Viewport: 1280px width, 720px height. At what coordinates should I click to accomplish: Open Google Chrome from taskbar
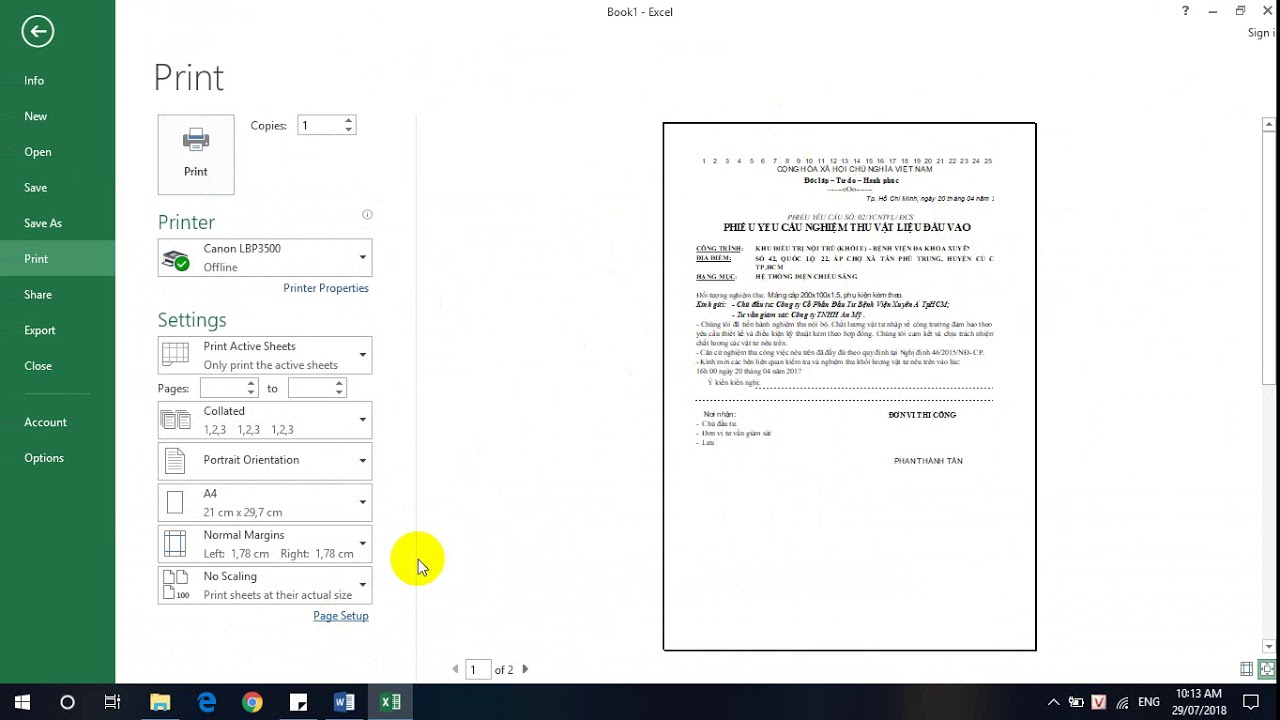point(252,702)
